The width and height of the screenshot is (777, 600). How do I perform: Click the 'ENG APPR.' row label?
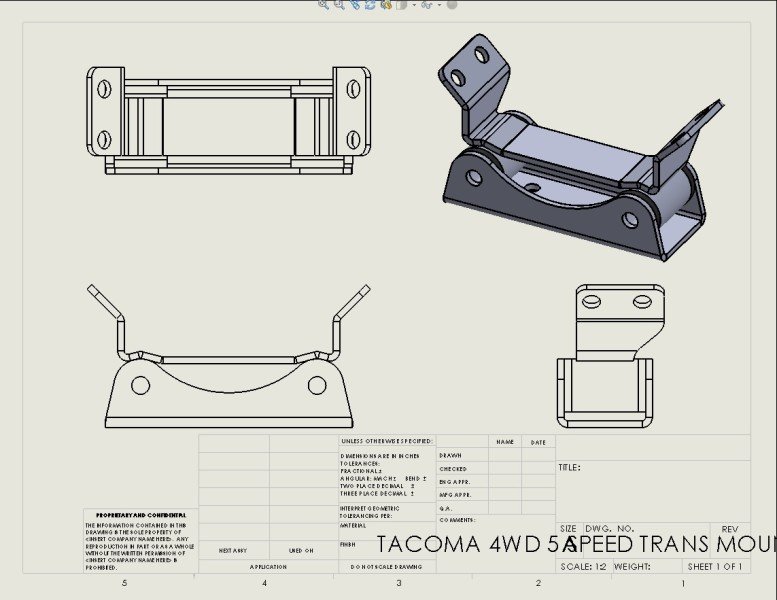click(x=454, y=482)
